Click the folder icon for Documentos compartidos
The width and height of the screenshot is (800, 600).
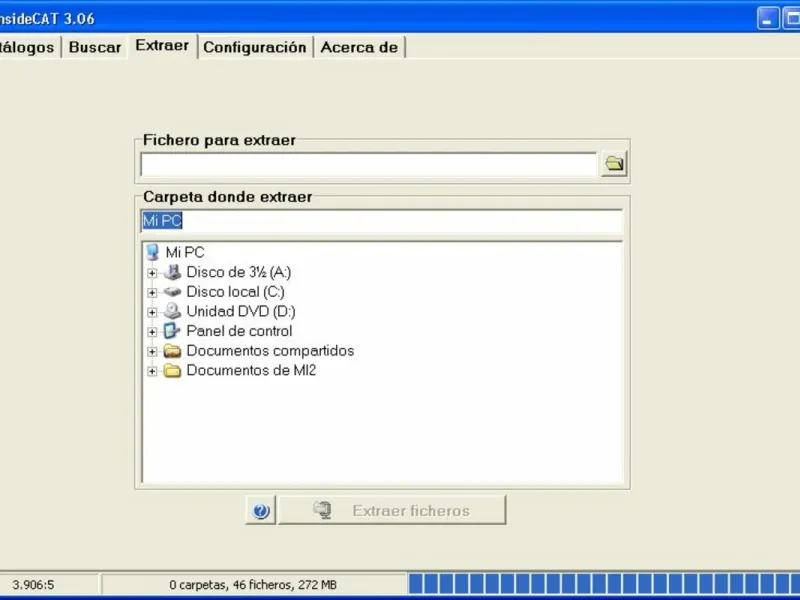coord(172,351)
